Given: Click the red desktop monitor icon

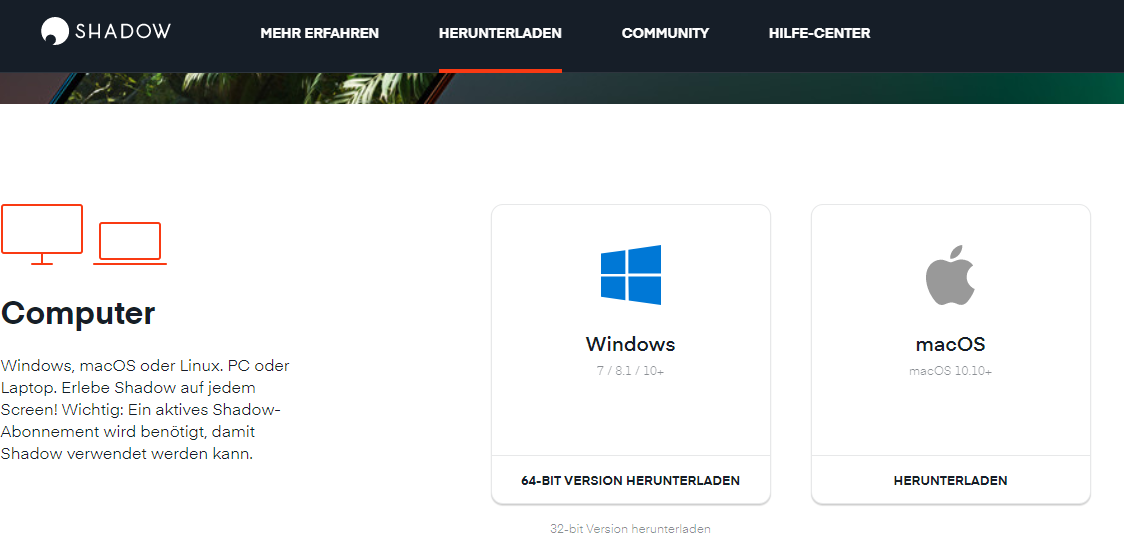Looking at the screenshot, I should 42,234.
